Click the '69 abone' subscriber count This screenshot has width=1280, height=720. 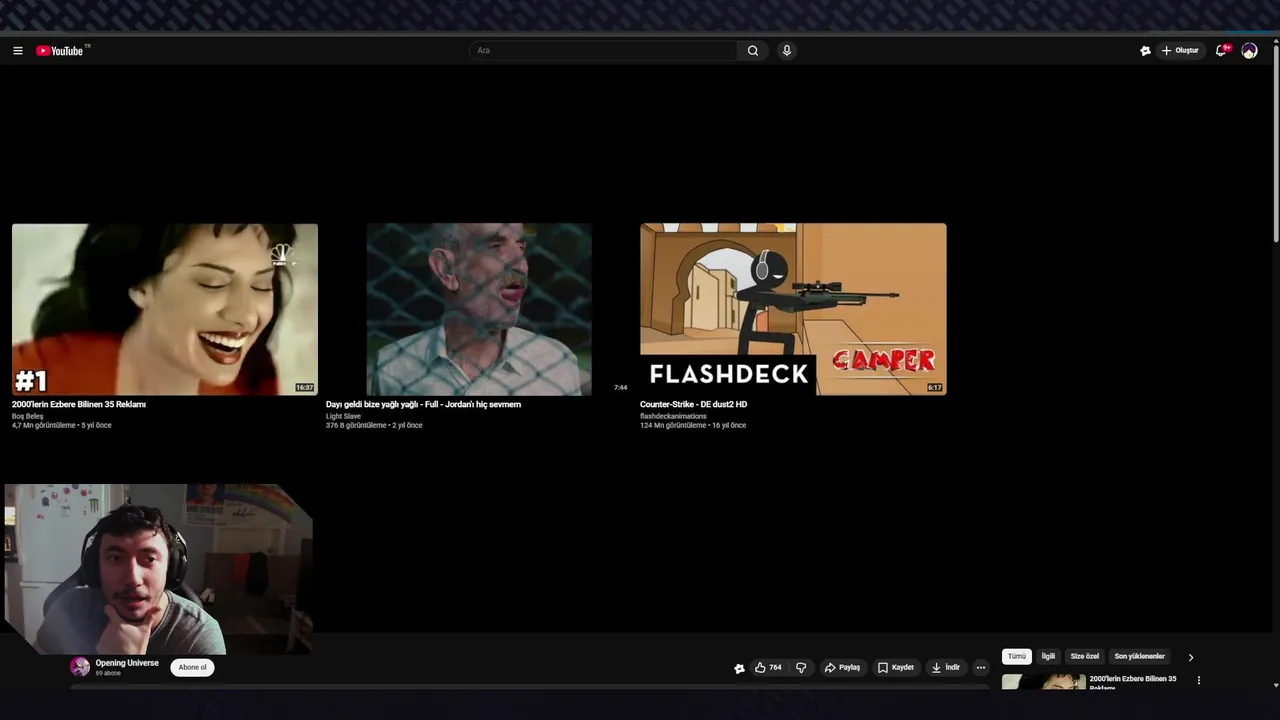click(108, 673)
